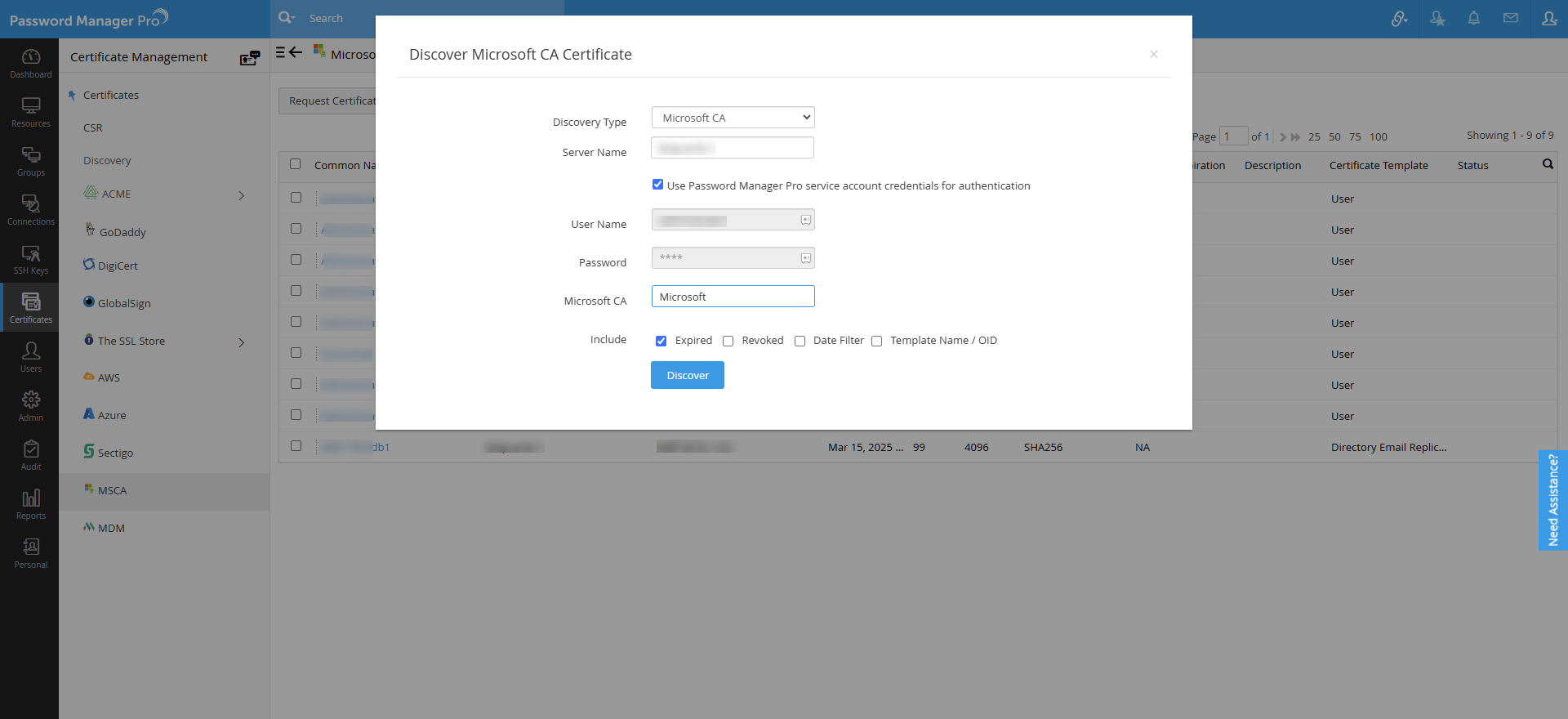
Task: Click the Password field picker icon
Action: 806,258
